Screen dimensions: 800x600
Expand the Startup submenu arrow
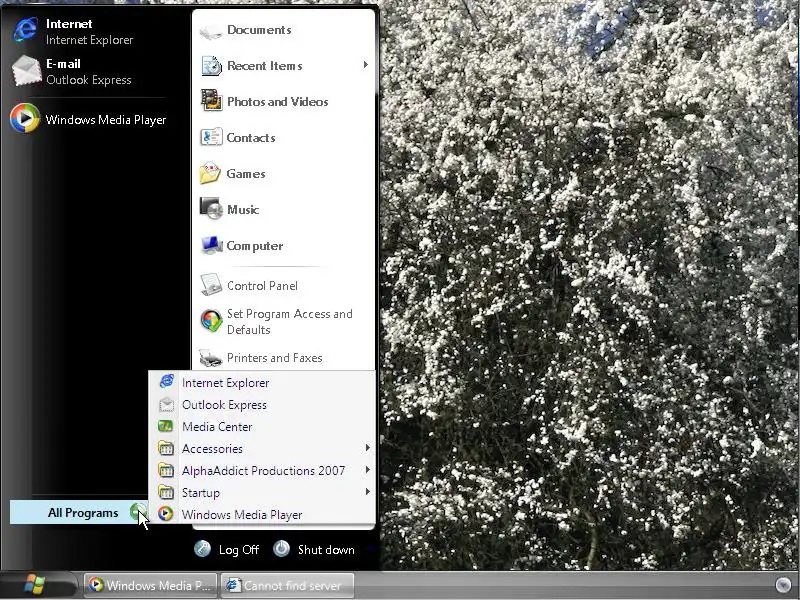(x=367, y=491)
